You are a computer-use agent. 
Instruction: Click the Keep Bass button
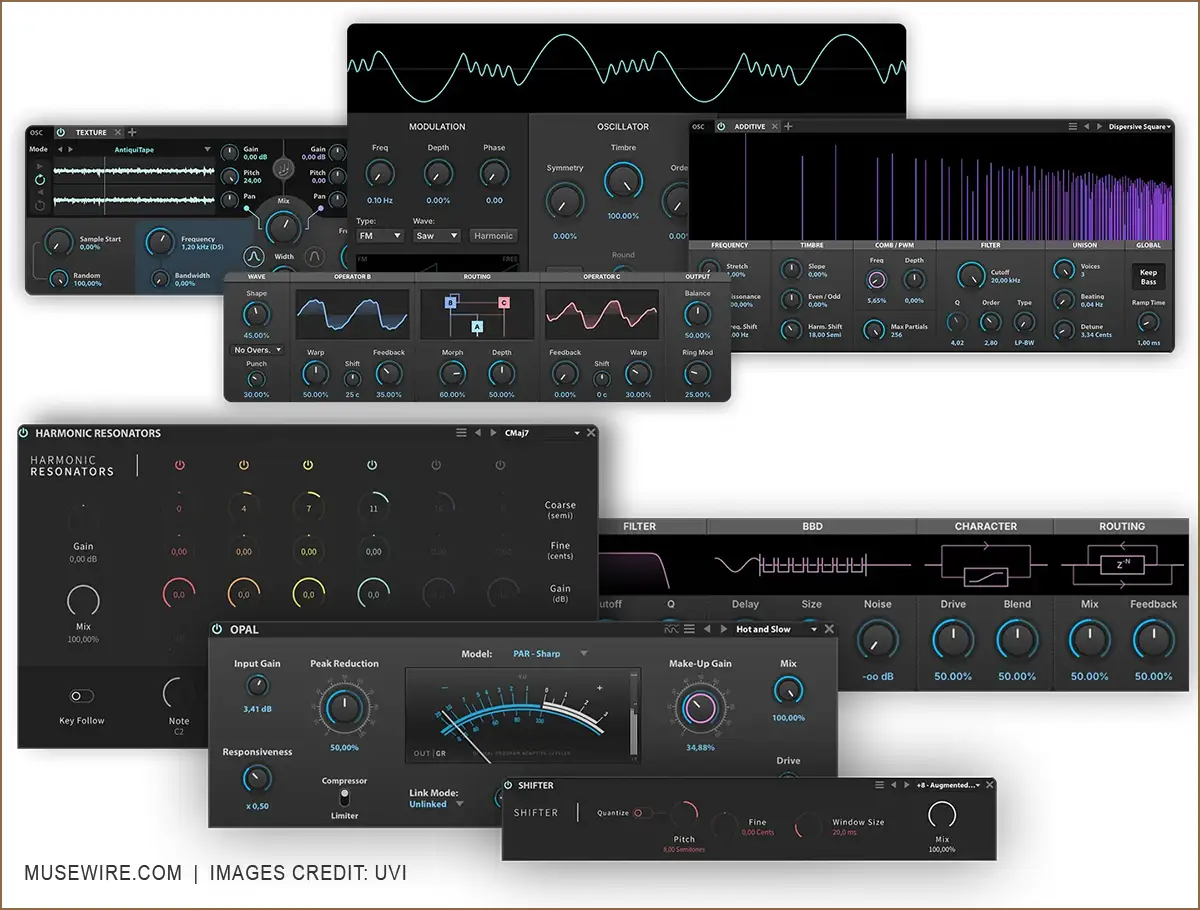[x=1148, y=277]
